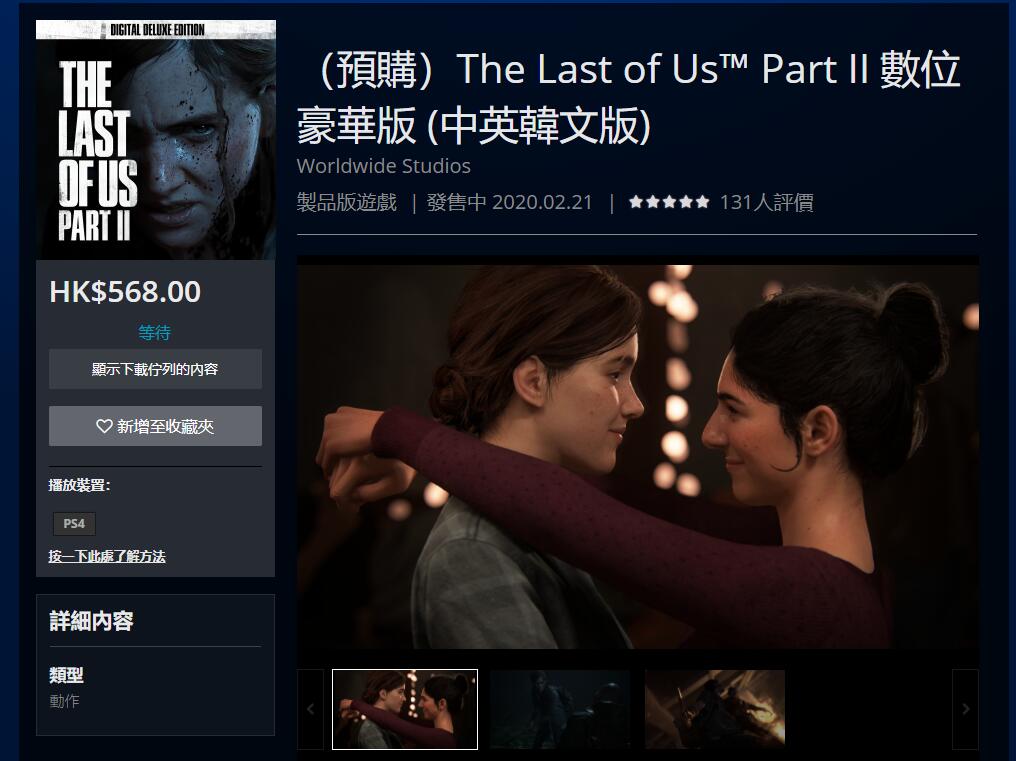The image size is (1016, 761).
Task: Click the HK$568.00 price label
Action: 125,292
